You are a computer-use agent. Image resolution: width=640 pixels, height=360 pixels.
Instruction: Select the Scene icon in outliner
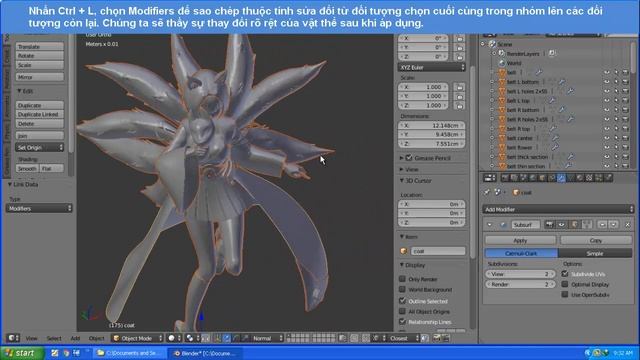click(493, 44)
